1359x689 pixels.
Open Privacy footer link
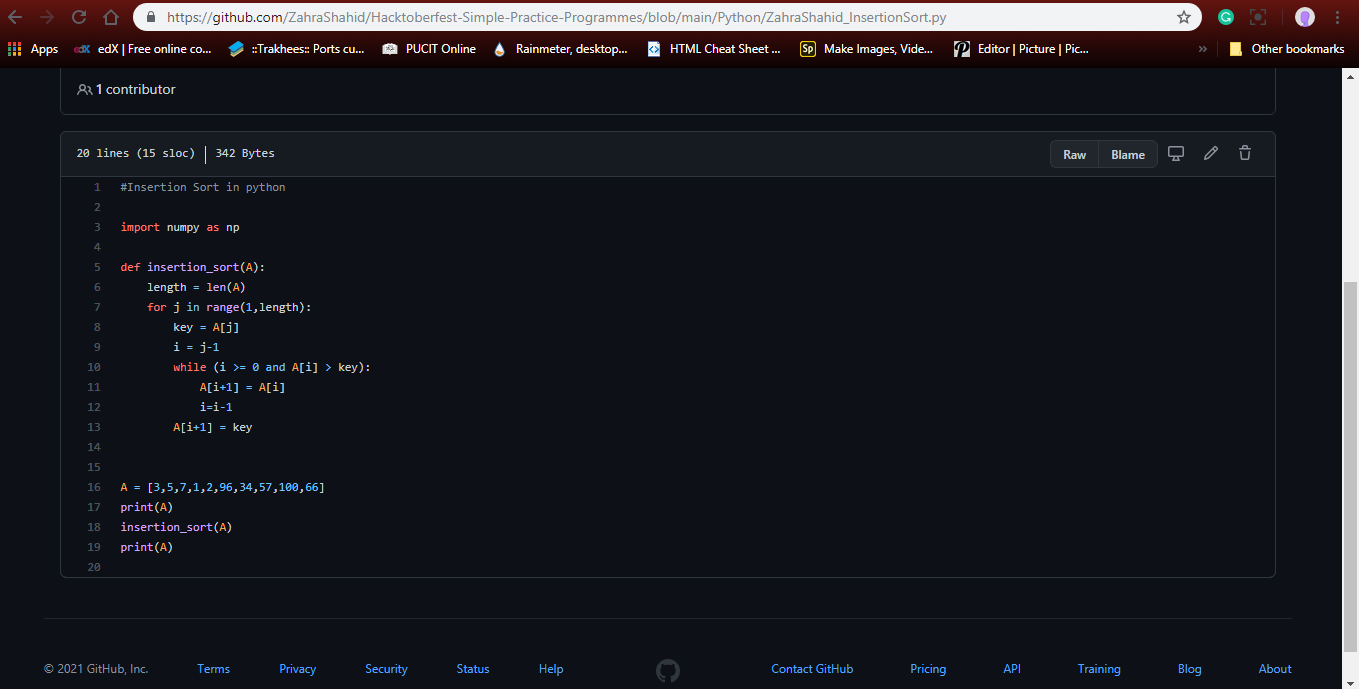click(298, 669)
